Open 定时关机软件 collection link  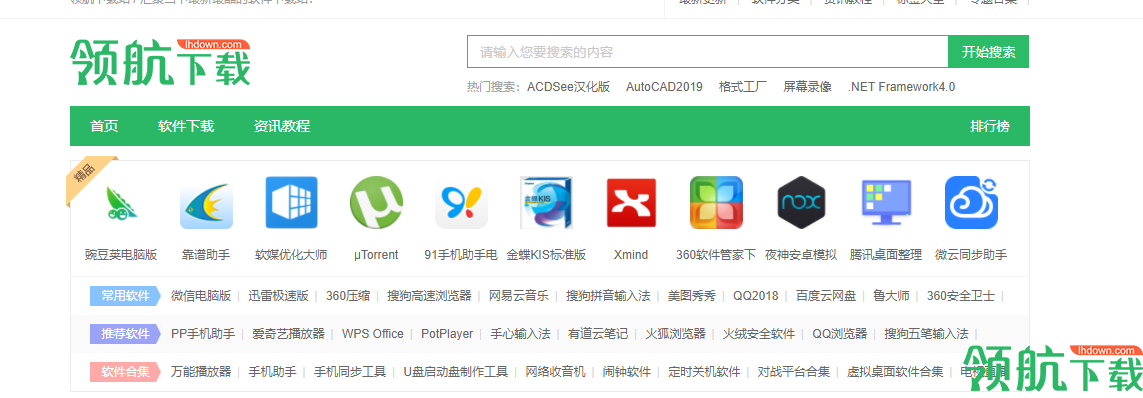pos(704,372)
